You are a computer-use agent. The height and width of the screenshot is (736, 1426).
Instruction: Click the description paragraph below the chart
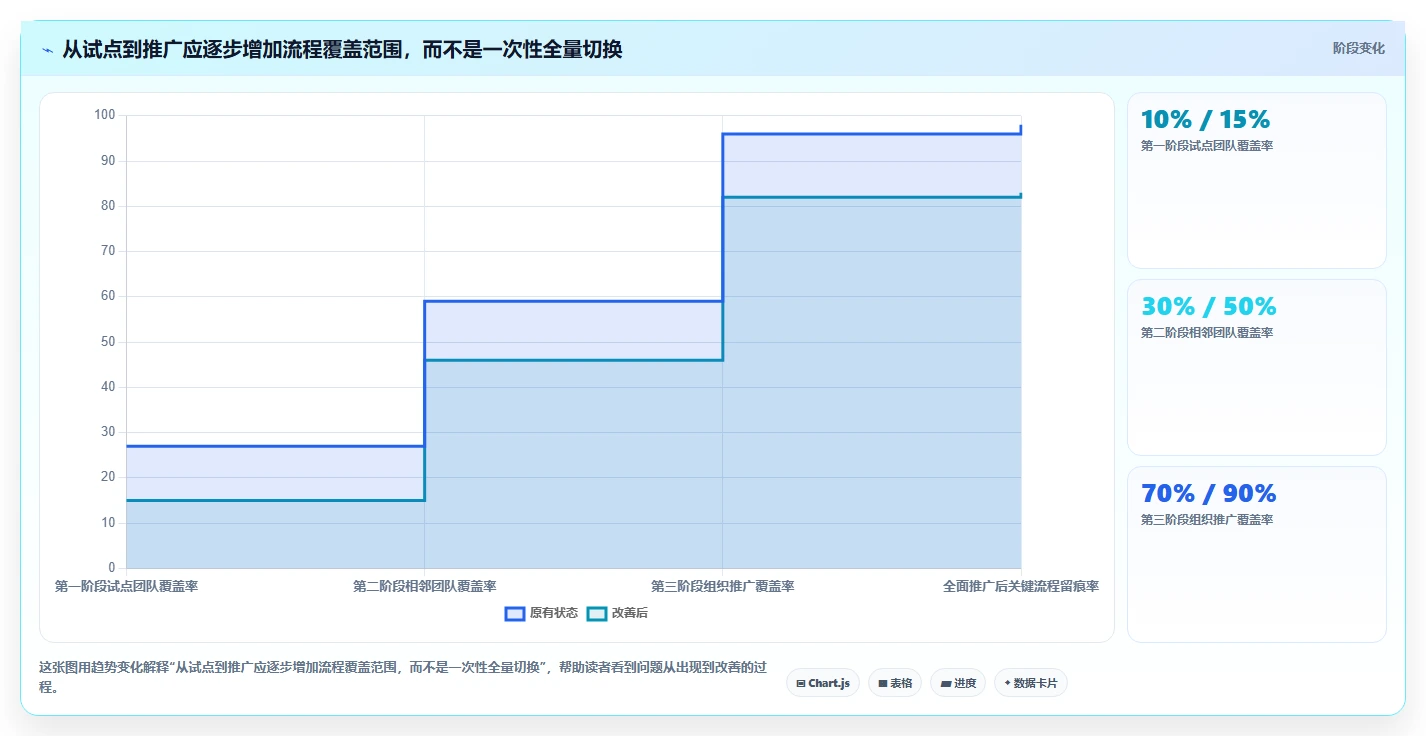(x=403, y=677)
